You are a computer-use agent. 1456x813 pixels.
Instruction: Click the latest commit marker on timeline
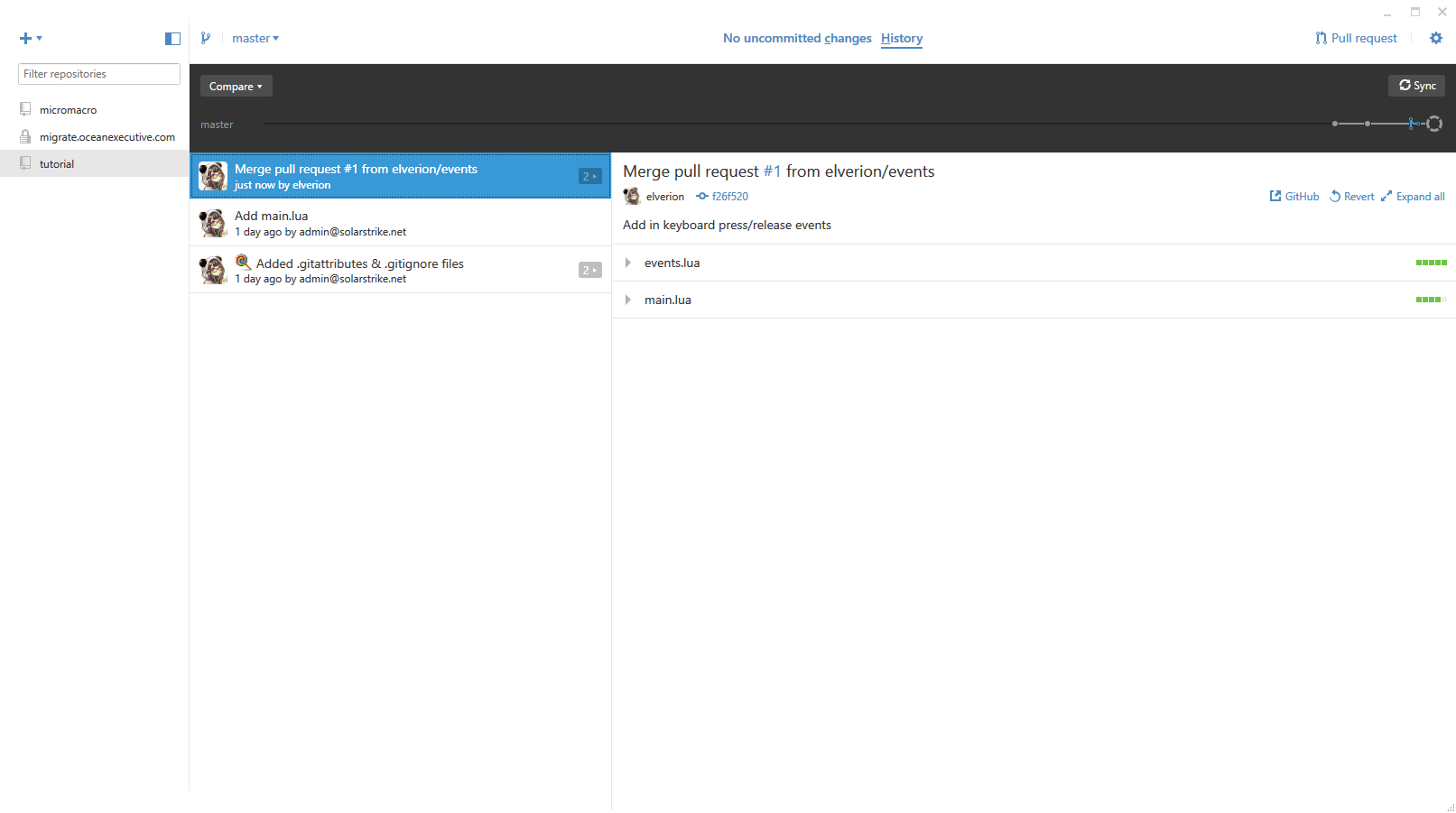[1433, 124]
